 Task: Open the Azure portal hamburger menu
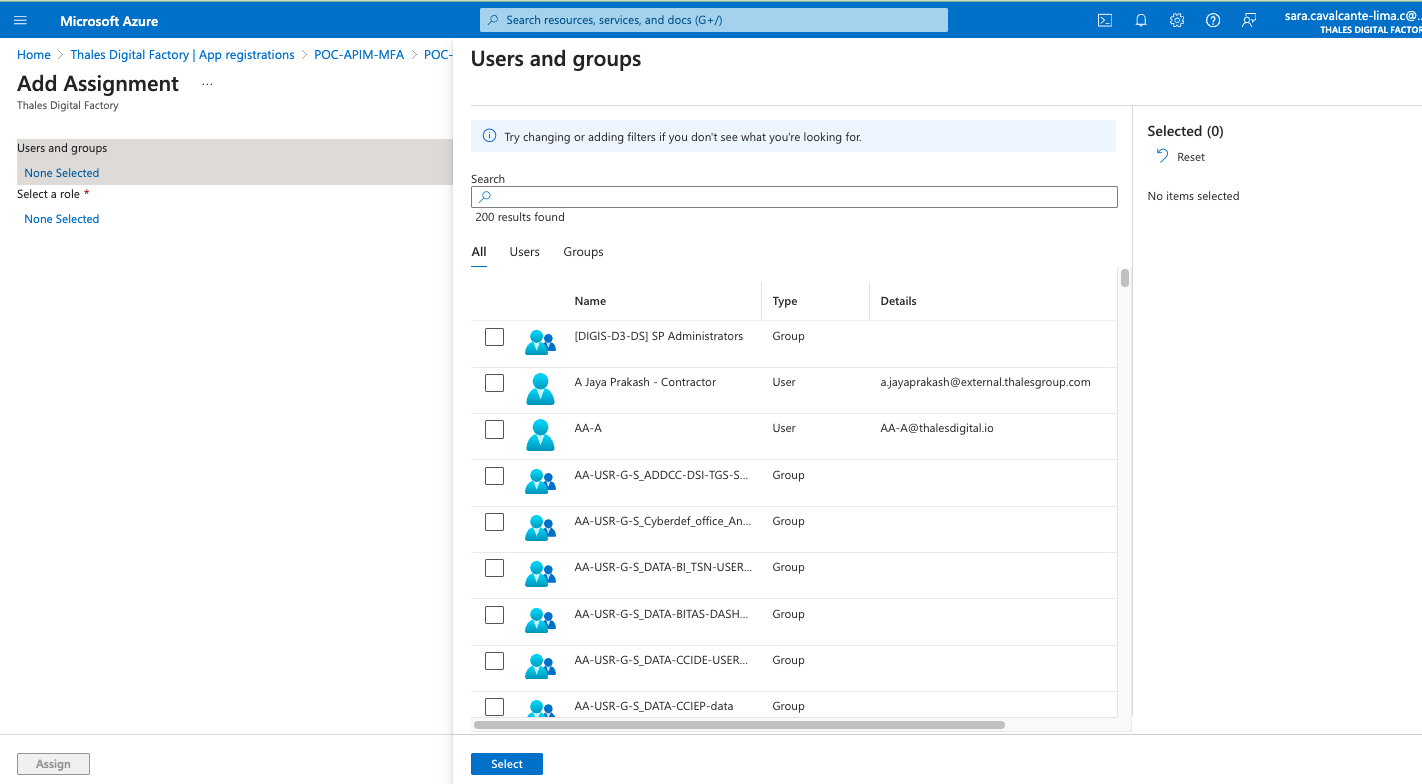coord(20,20)
